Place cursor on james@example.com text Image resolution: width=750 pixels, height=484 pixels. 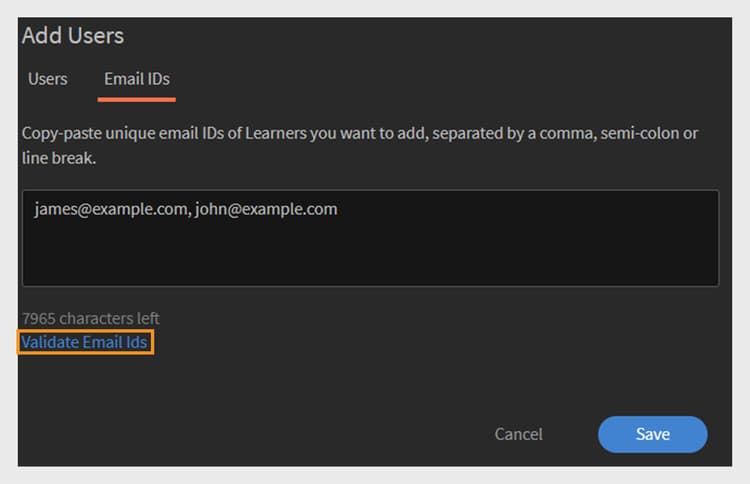tap(110, 209)
